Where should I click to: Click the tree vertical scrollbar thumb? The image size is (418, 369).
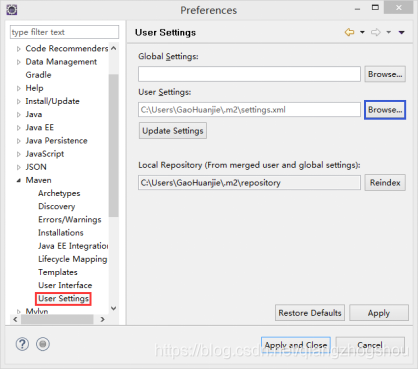point(114,145)
